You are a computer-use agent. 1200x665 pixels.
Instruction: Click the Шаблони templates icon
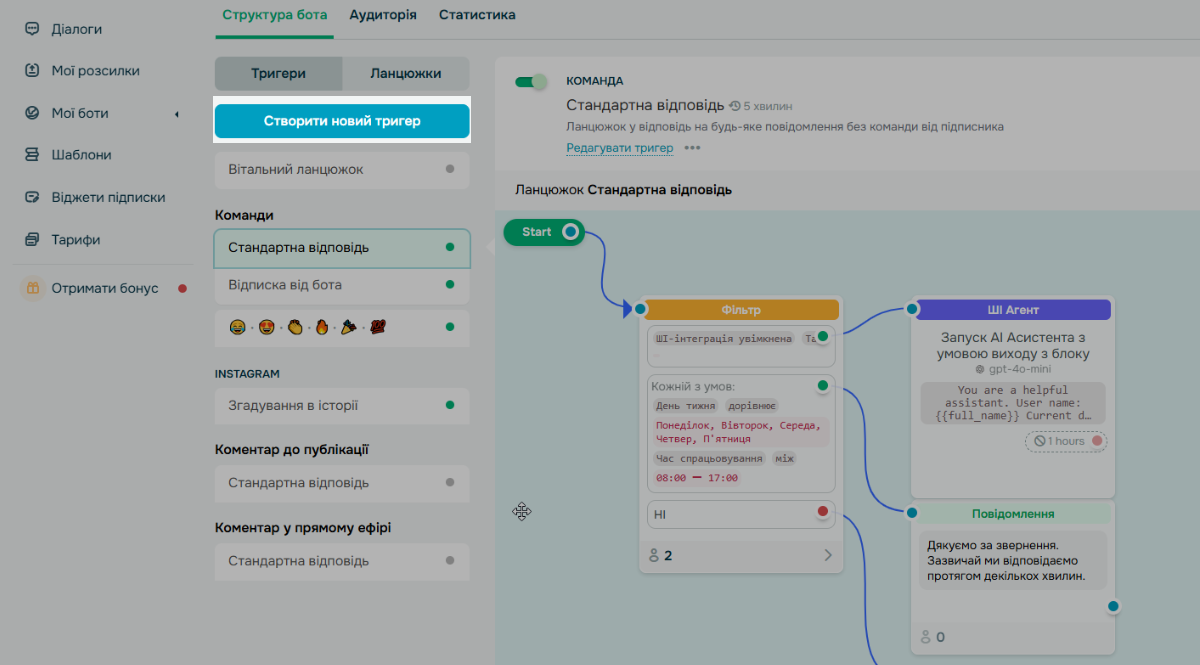(x=31, y=154)
